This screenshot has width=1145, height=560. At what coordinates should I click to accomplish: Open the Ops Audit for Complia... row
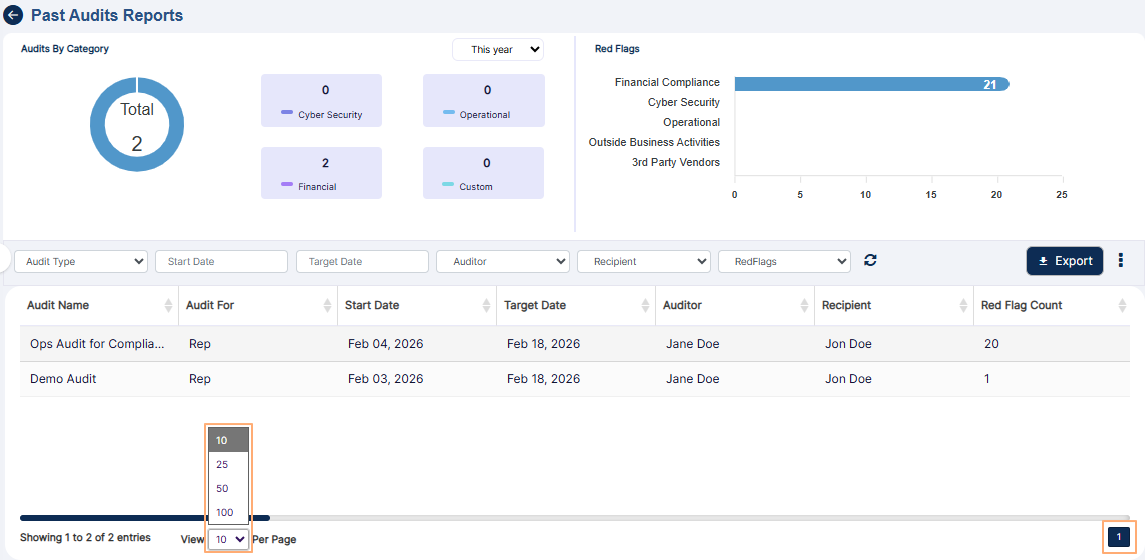click(575, 344)
